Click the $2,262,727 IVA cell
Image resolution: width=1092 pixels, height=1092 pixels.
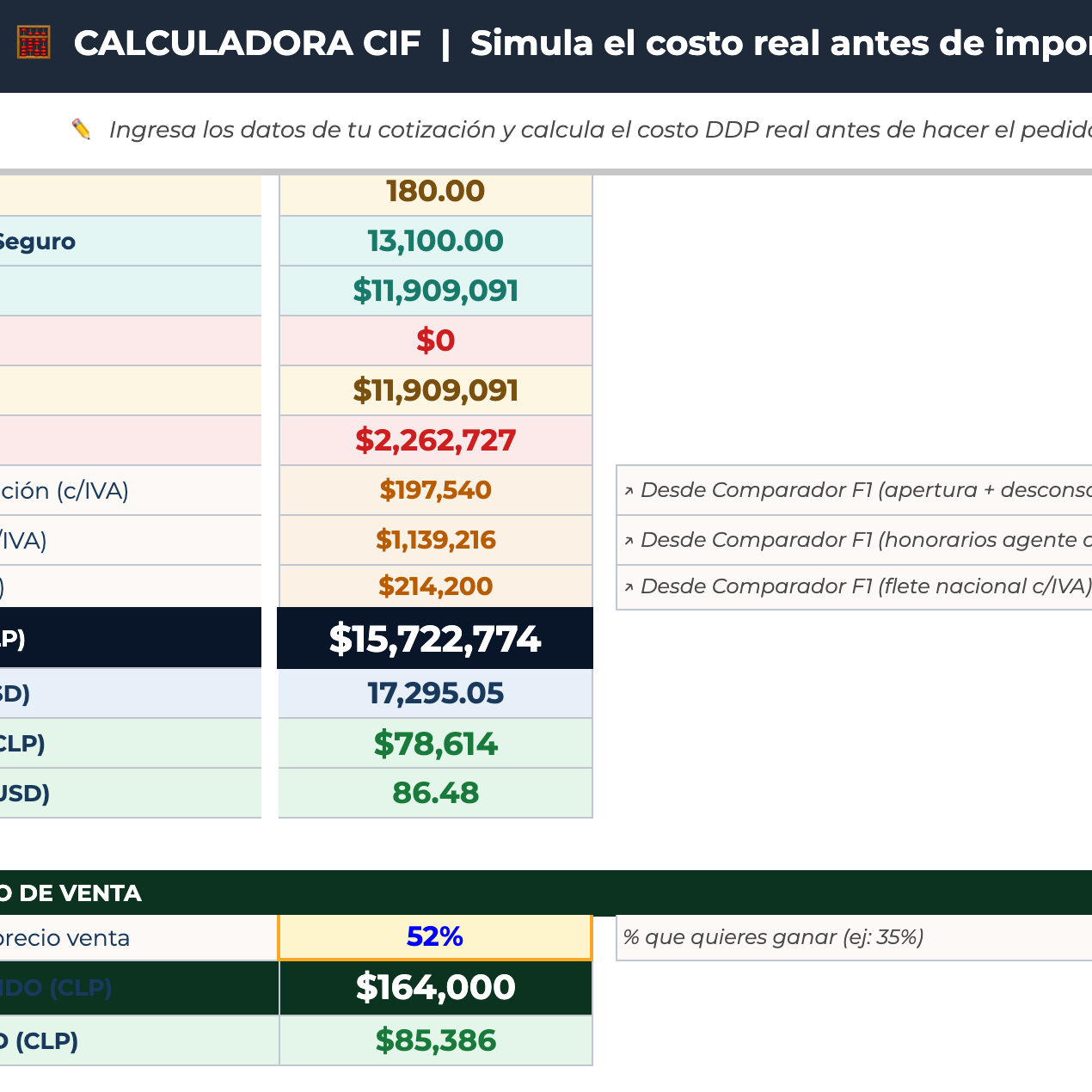tap(435, 441)
